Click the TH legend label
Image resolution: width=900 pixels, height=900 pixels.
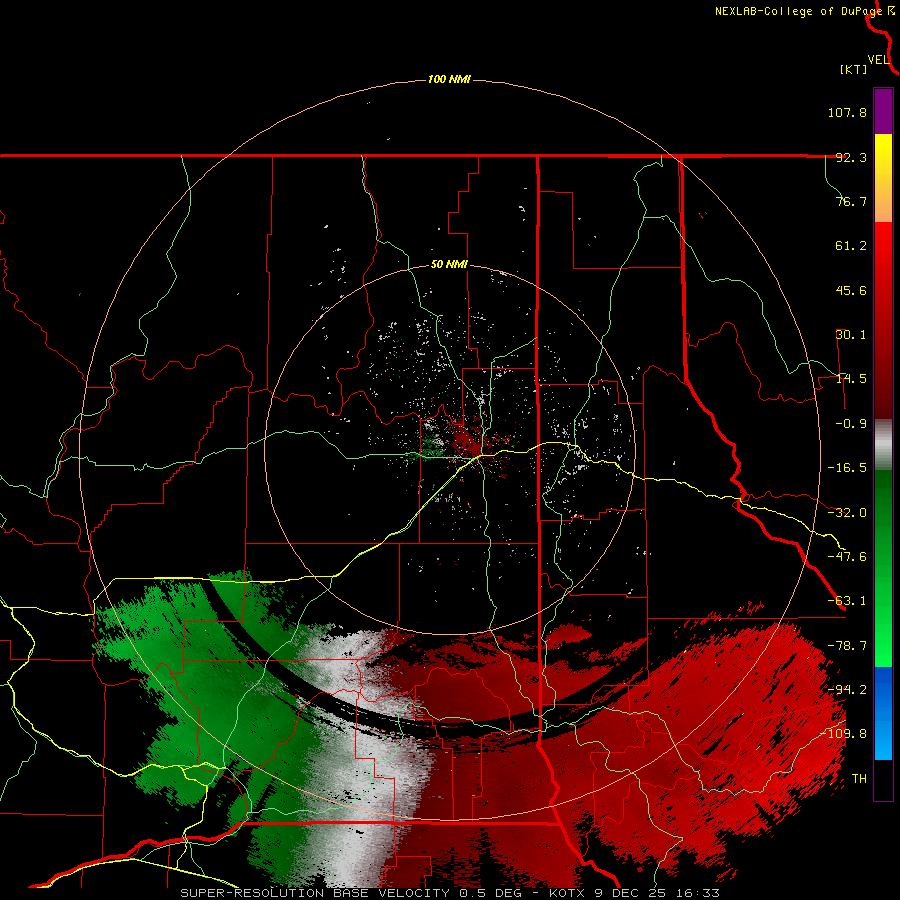point(859,779)
